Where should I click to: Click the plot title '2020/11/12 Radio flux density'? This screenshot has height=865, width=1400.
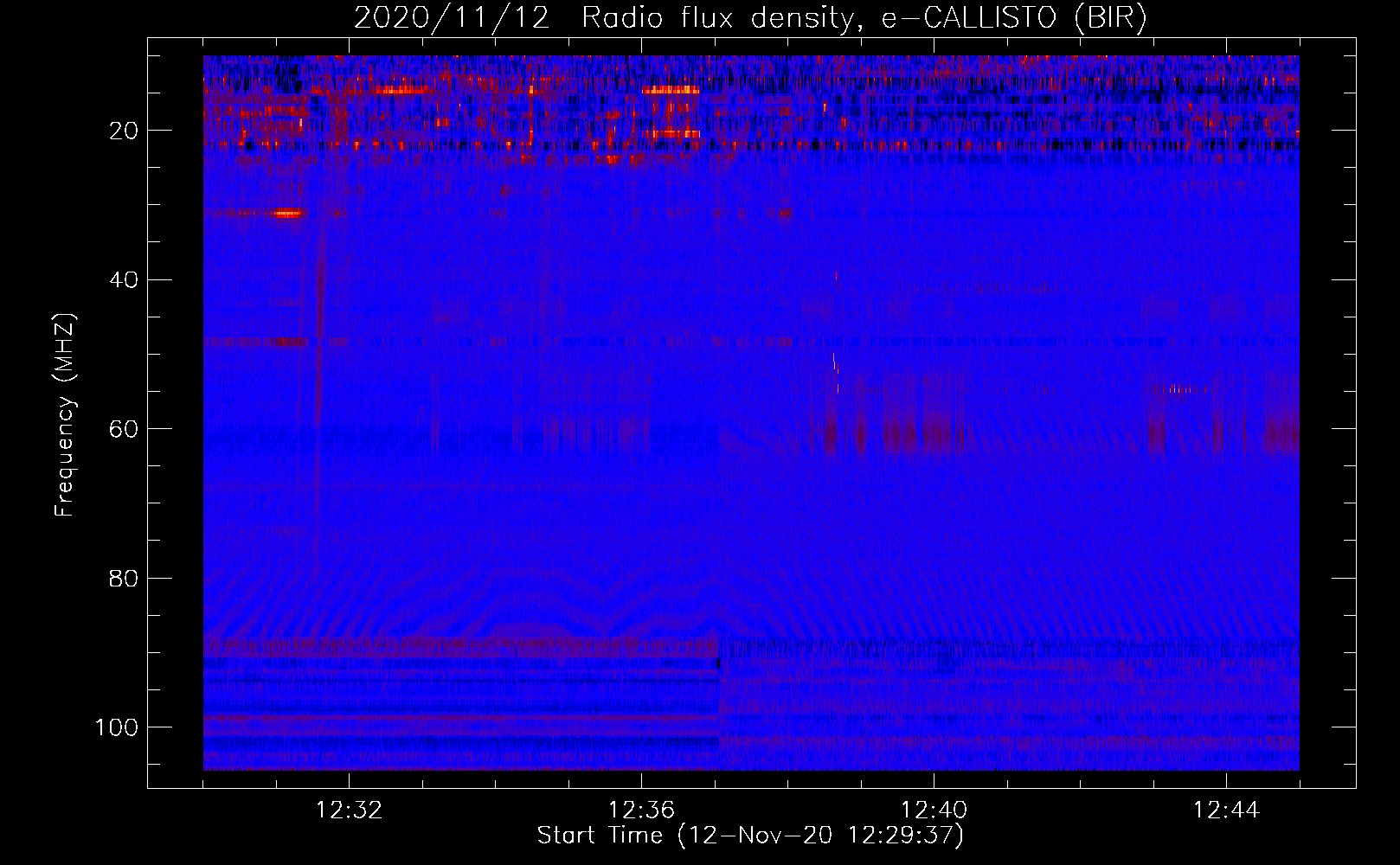751,18
